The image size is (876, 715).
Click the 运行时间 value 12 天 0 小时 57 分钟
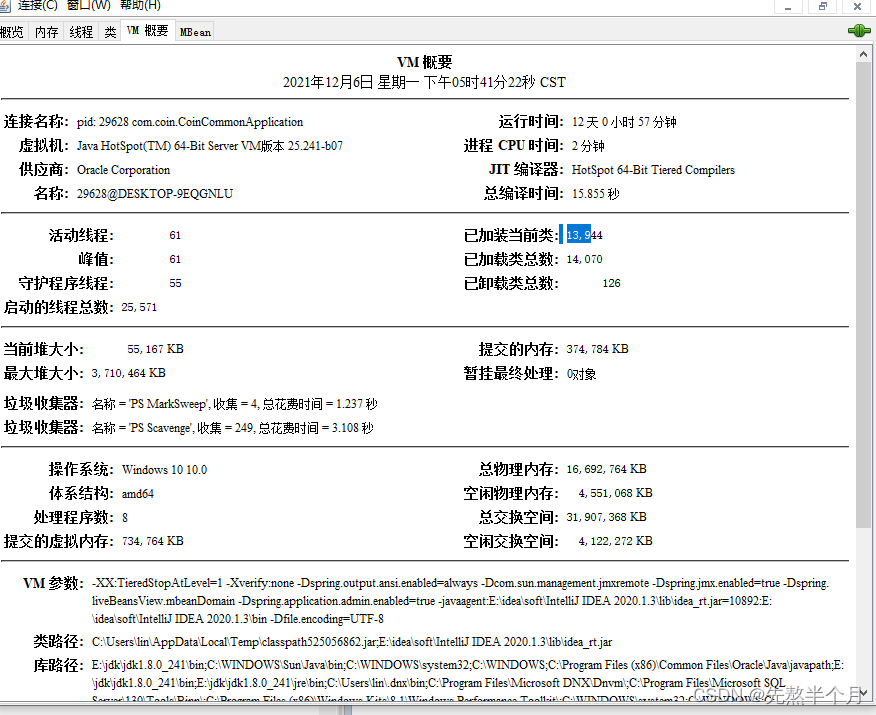[624, 122]
